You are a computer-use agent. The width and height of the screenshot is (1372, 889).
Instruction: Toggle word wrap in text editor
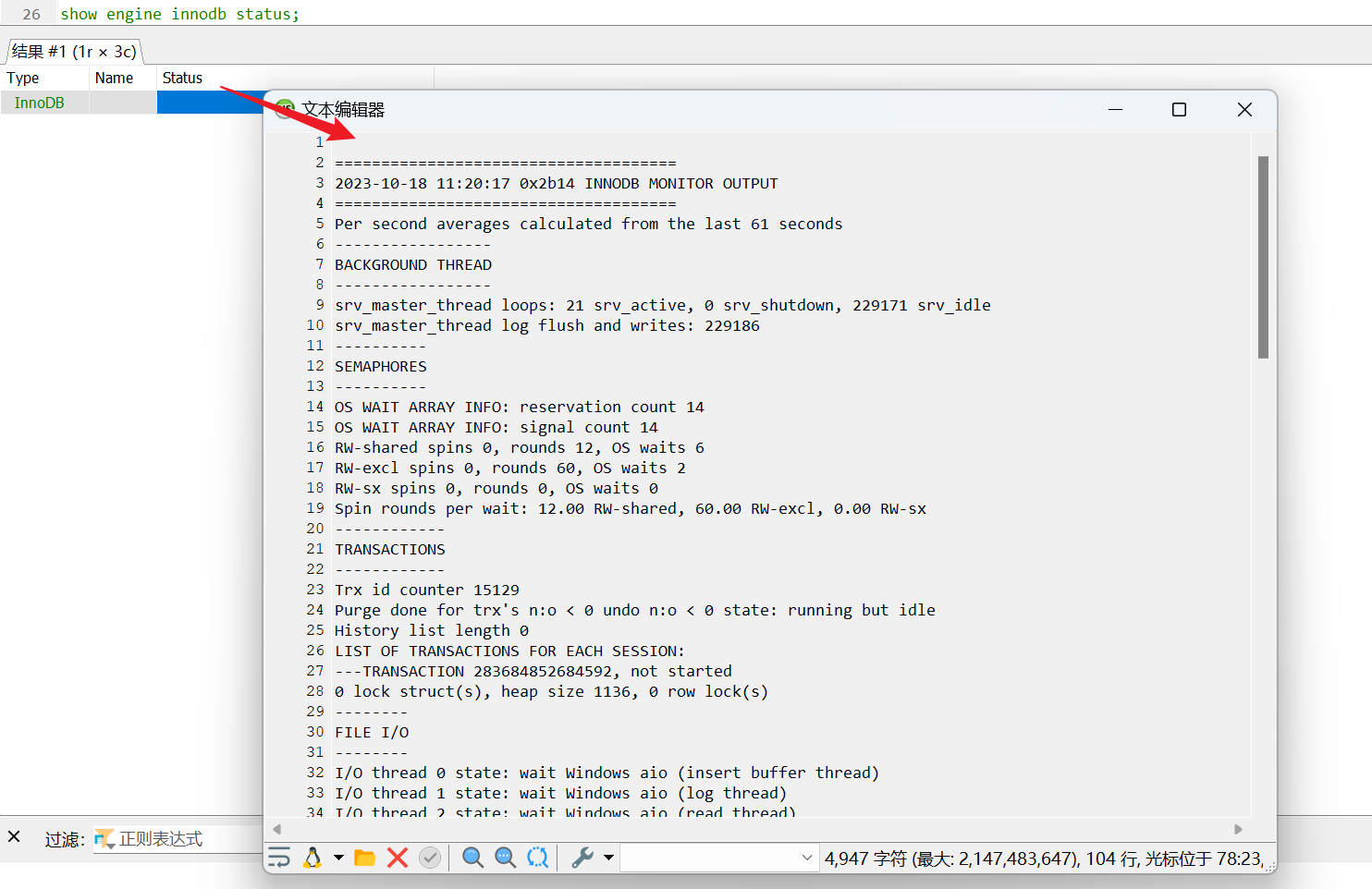(x=279, y=858)
